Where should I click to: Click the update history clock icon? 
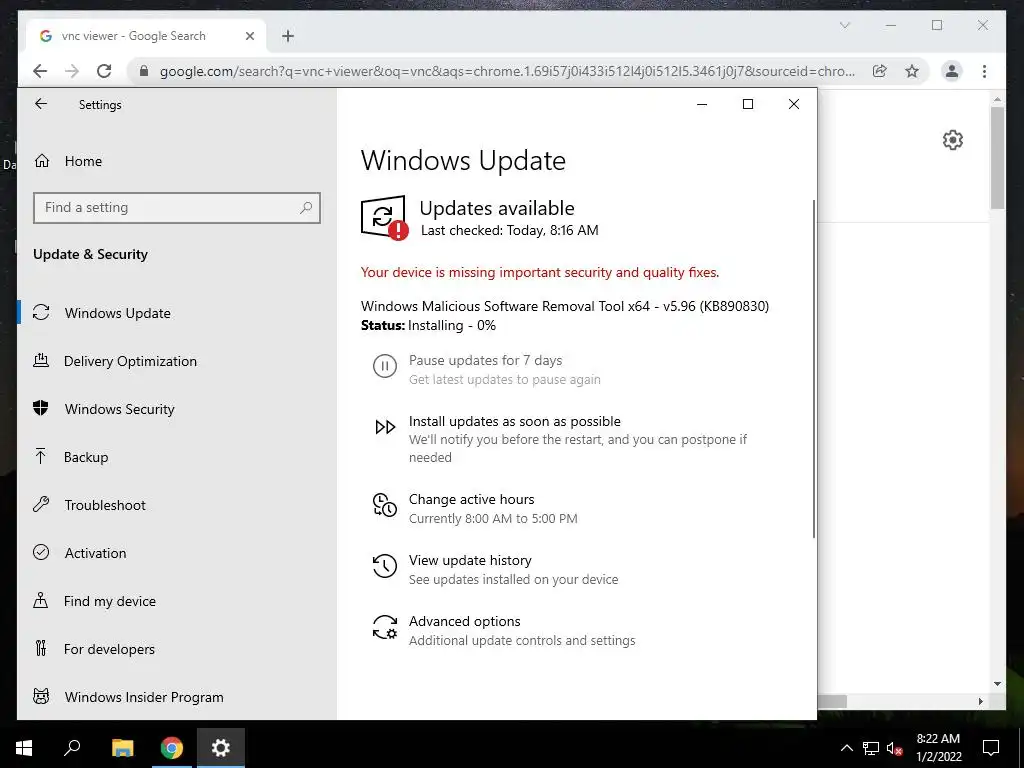(385, 566)
